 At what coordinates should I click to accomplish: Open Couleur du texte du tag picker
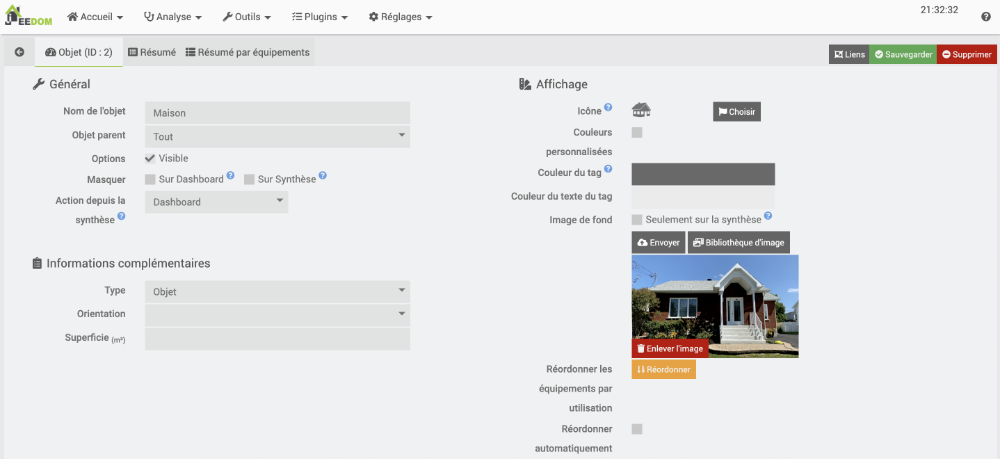703,198
